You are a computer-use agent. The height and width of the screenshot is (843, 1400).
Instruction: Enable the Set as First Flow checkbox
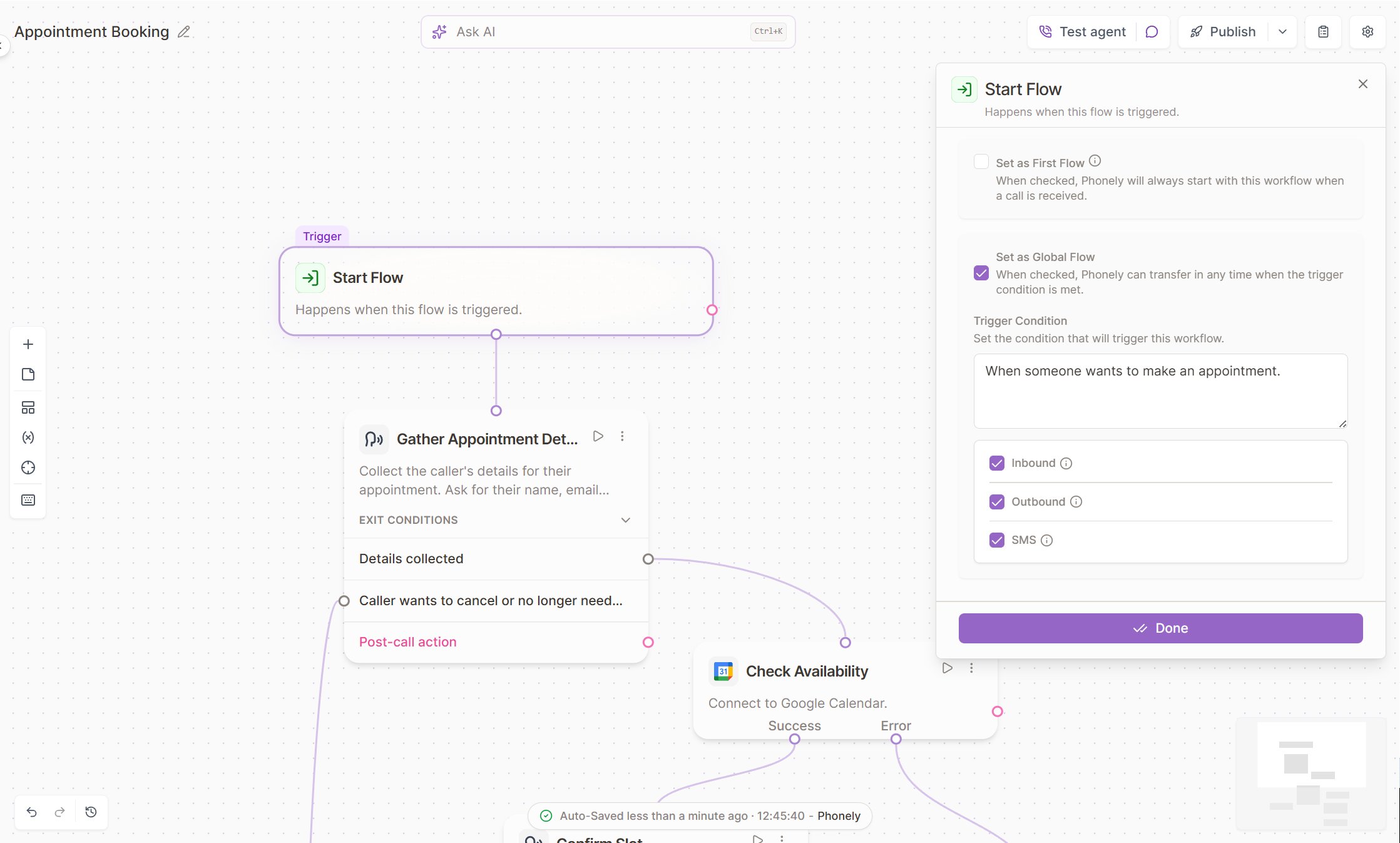[x=981, y=162]
